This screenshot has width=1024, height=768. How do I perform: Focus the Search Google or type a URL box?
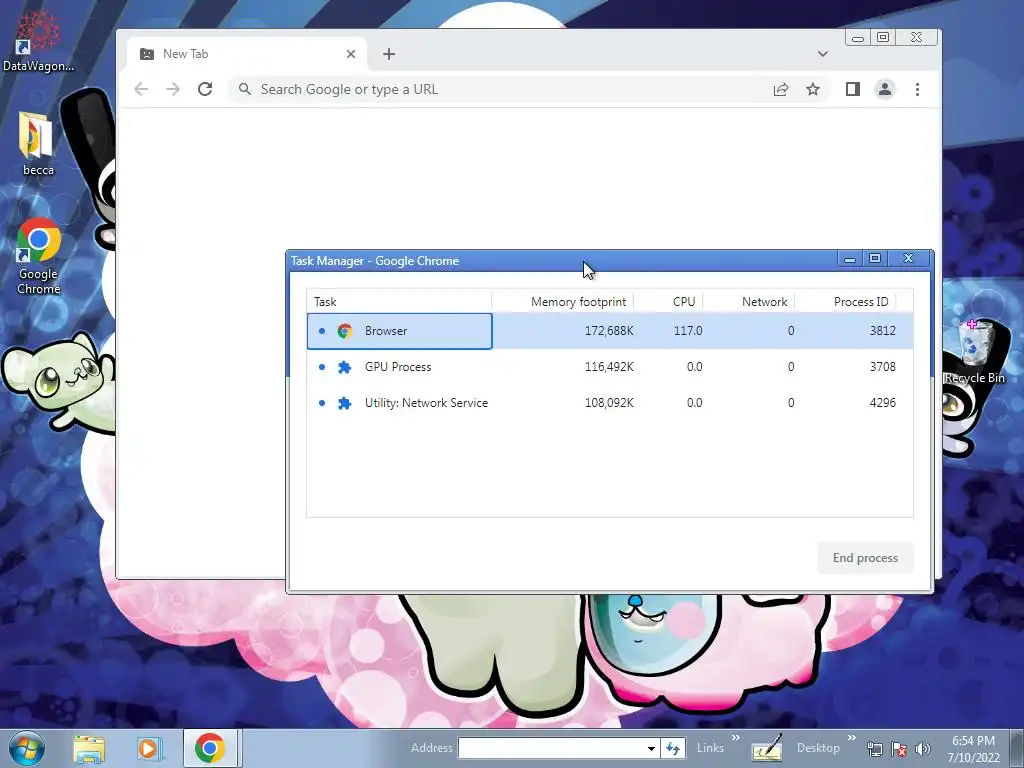496,89
